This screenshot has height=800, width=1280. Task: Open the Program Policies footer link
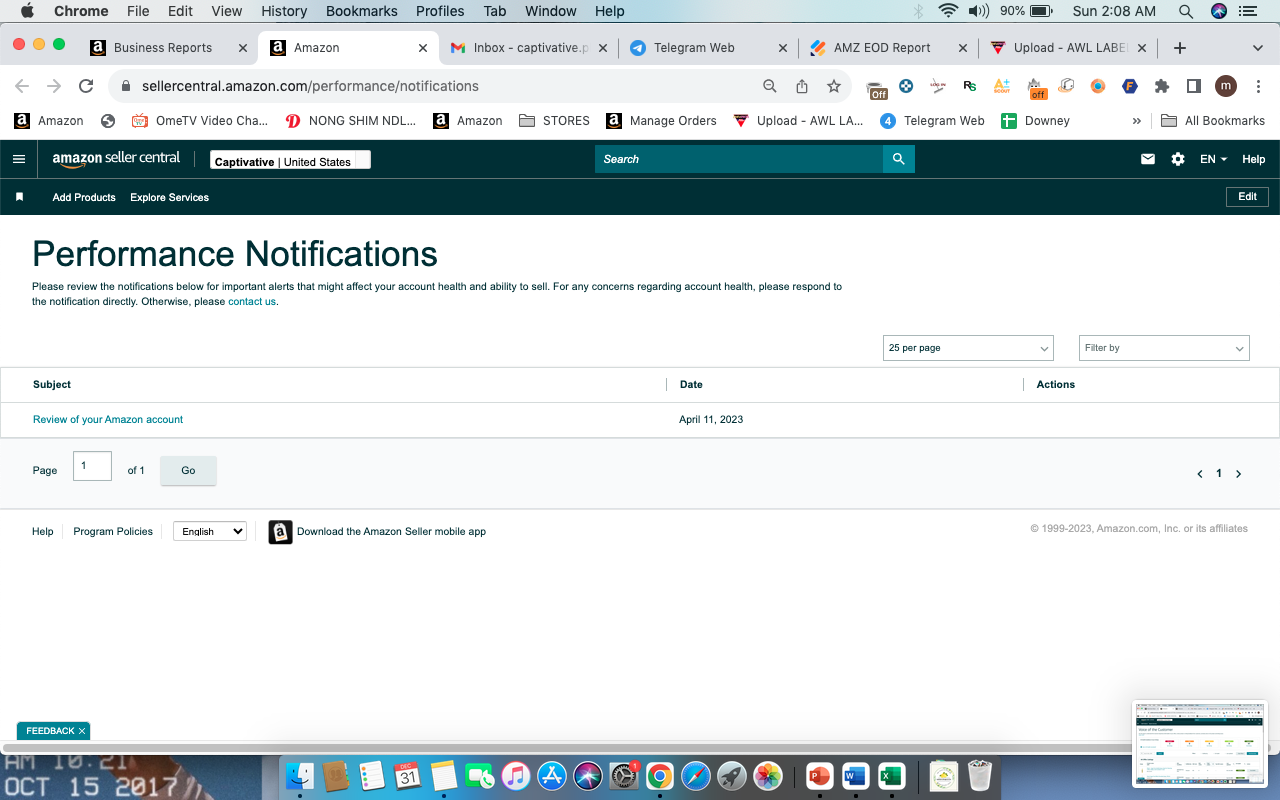click(x=113, y=532)
